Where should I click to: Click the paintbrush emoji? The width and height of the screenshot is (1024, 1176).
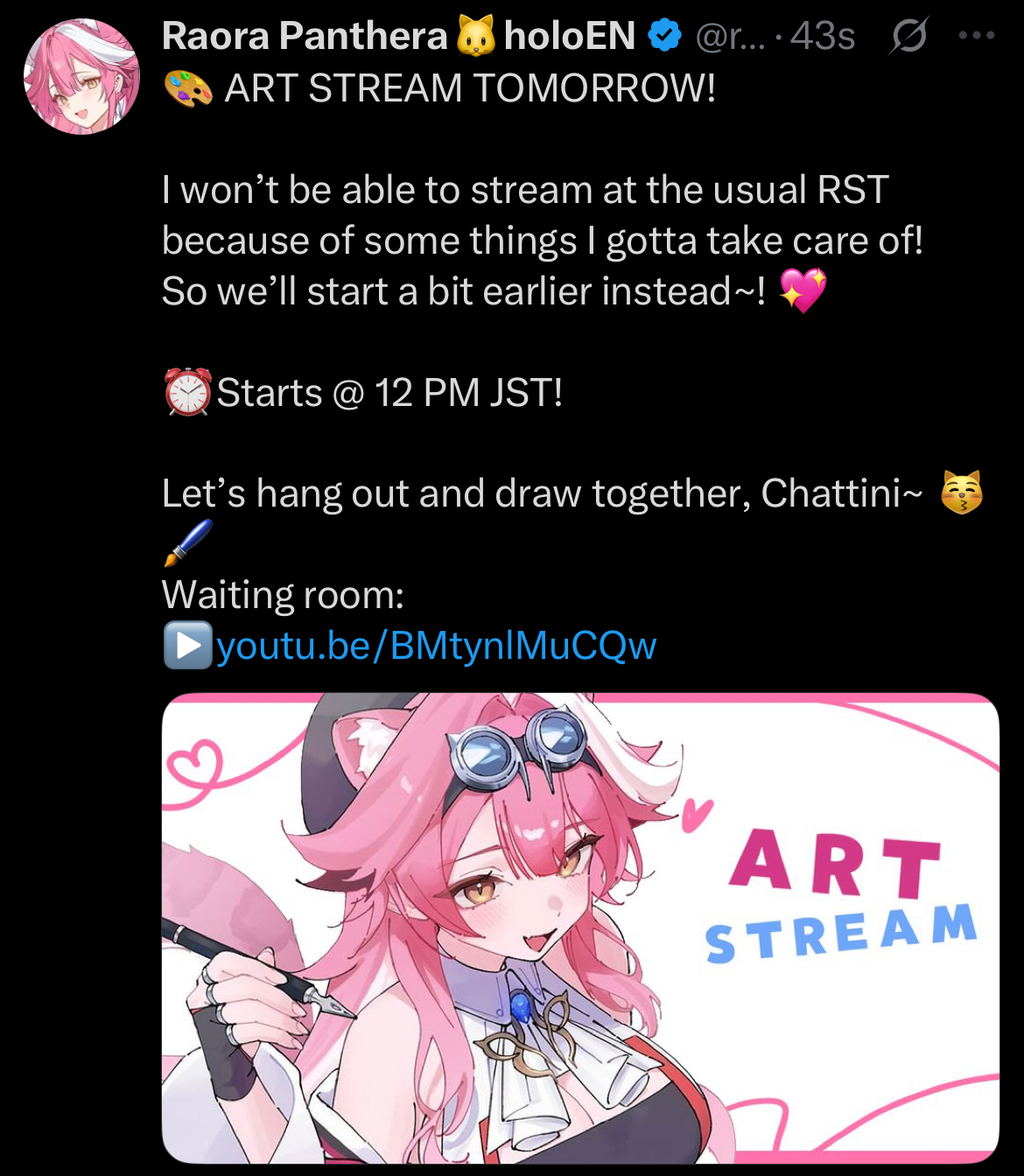coord(187,543)
